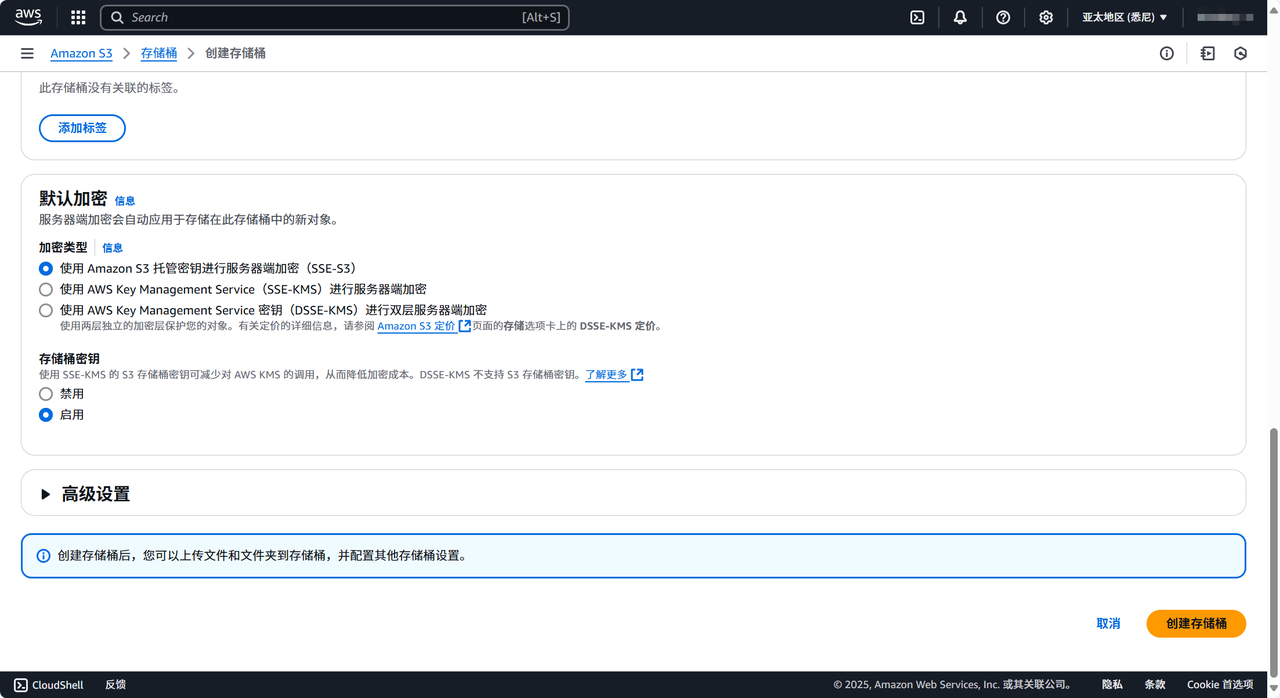1280x698 pixels.
Task: Open CloudShell icon in footer
Action: [21, 685]
